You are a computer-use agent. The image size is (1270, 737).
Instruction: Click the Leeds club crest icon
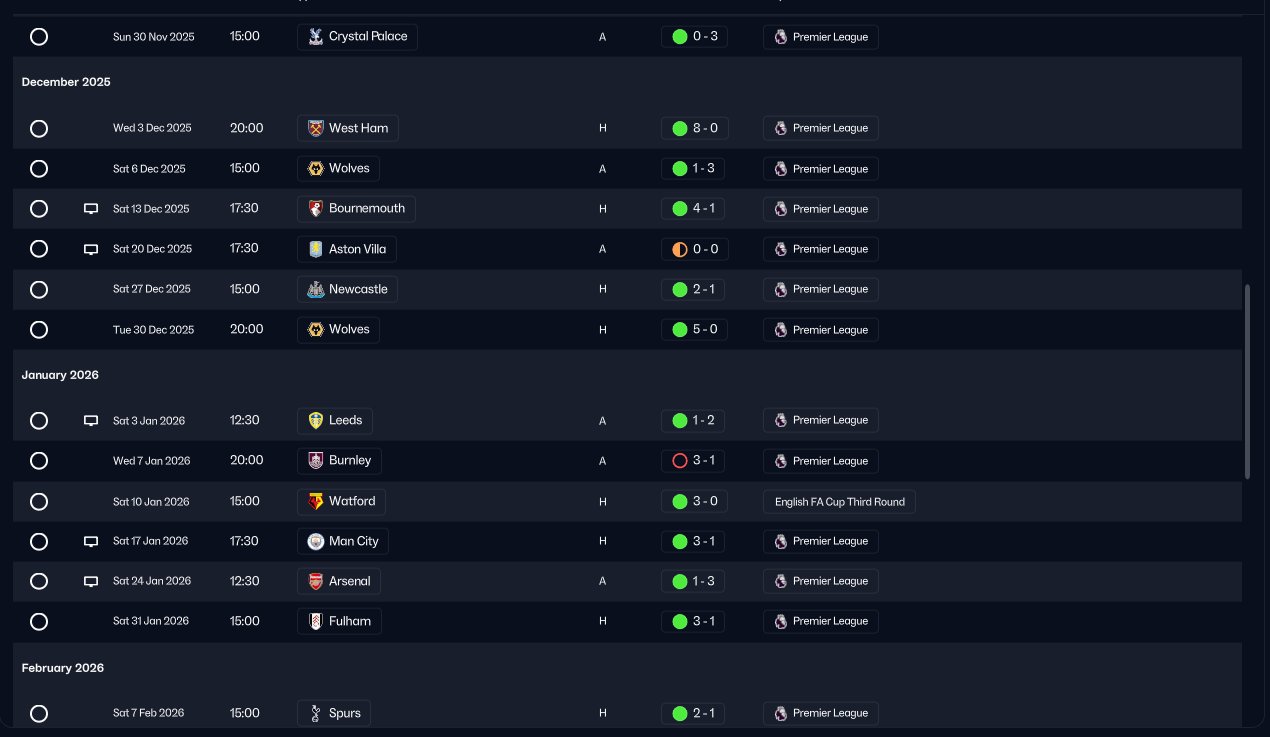316,421
